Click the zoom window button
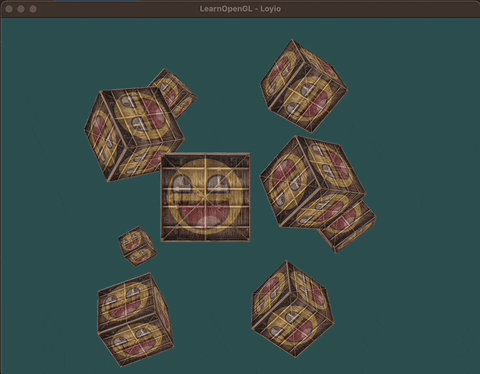This screenshot has width=480, height=374. pyautogui.click(x=33, y=9)
